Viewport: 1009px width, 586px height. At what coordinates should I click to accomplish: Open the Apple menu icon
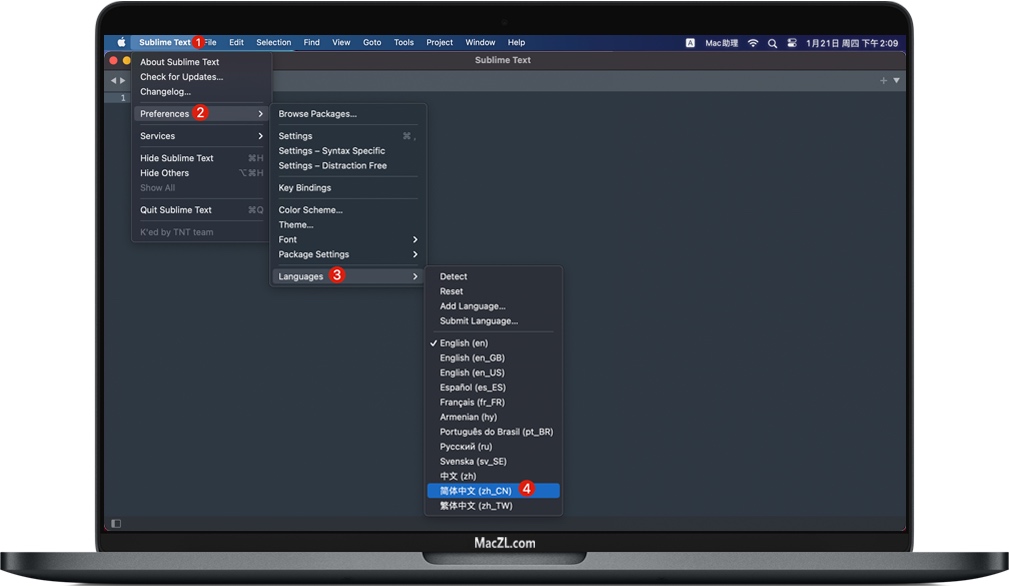pos(121,42)
